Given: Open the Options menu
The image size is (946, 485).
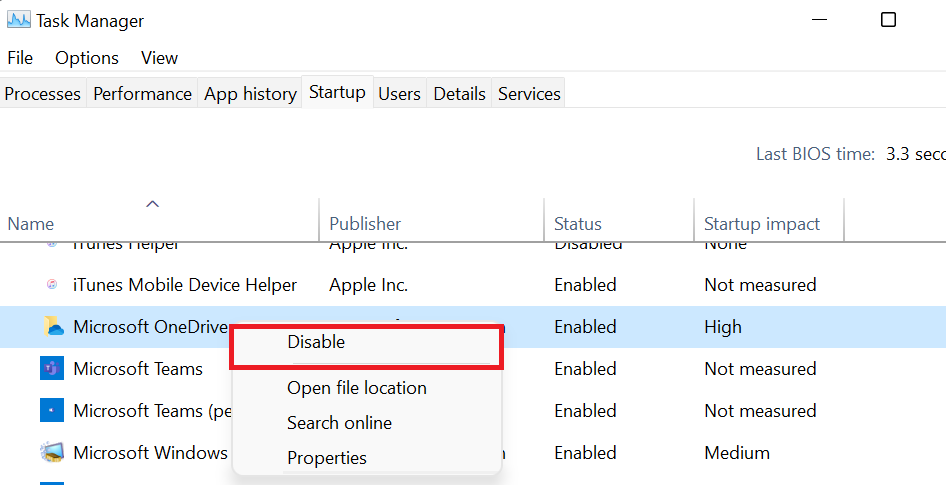Looking at the screenshot, I should pyautogui.click(x=87, y=58).
